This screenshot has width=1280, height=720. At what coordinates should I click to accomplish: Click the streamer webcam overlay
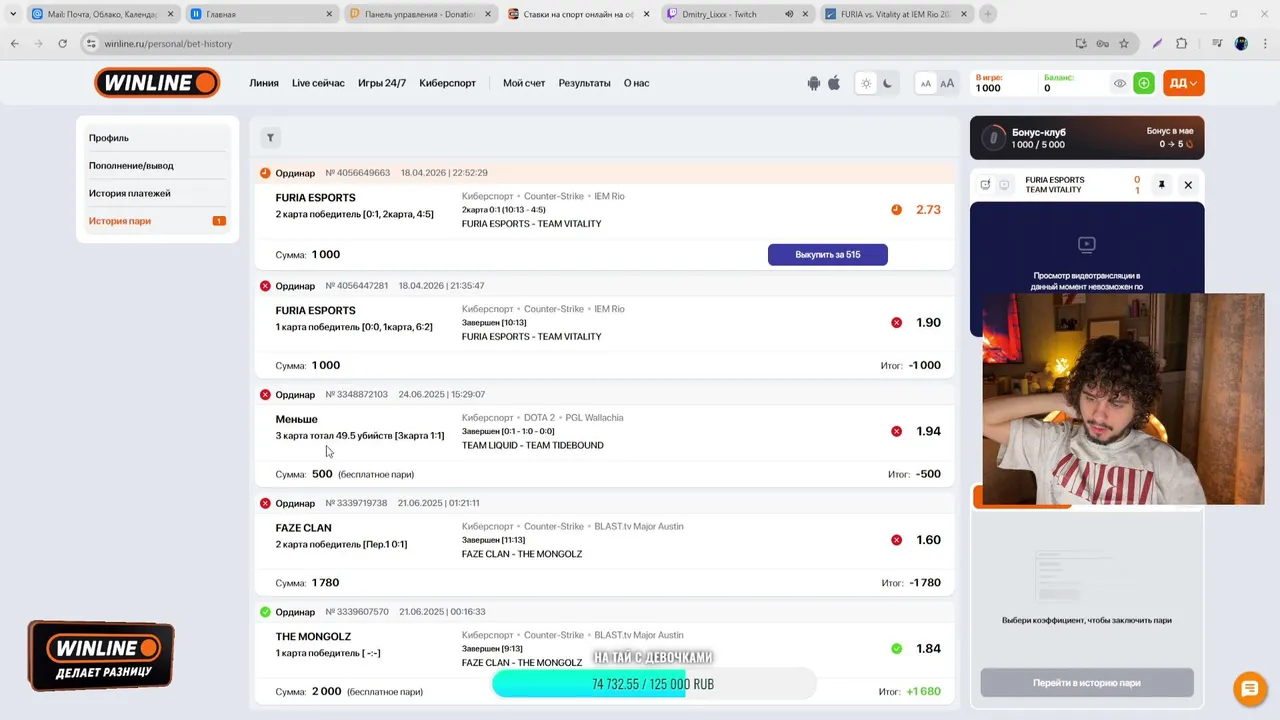pyautogui.click(x=1123, y=399)
